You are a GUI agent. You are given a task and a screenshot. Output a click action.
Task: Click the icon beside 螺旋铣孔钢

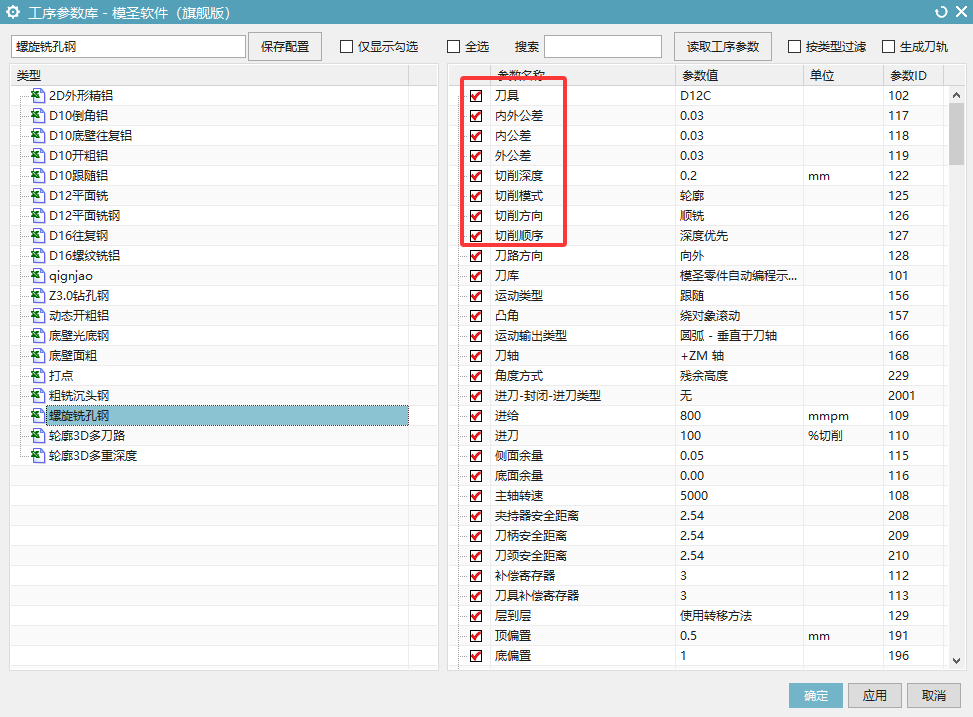pyautogui.click(x=38, y=415)
